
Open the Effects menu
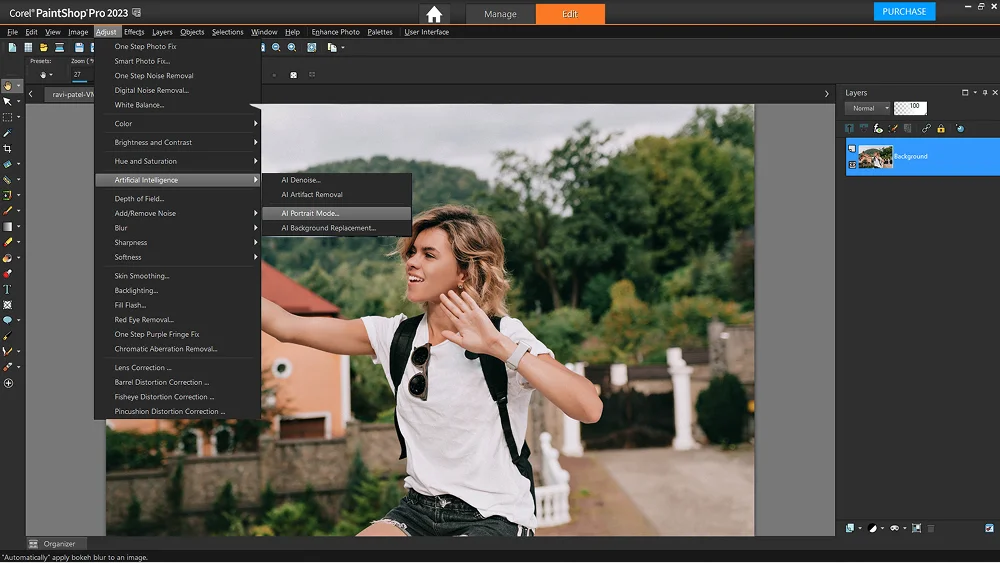click(x=134, y=32)
